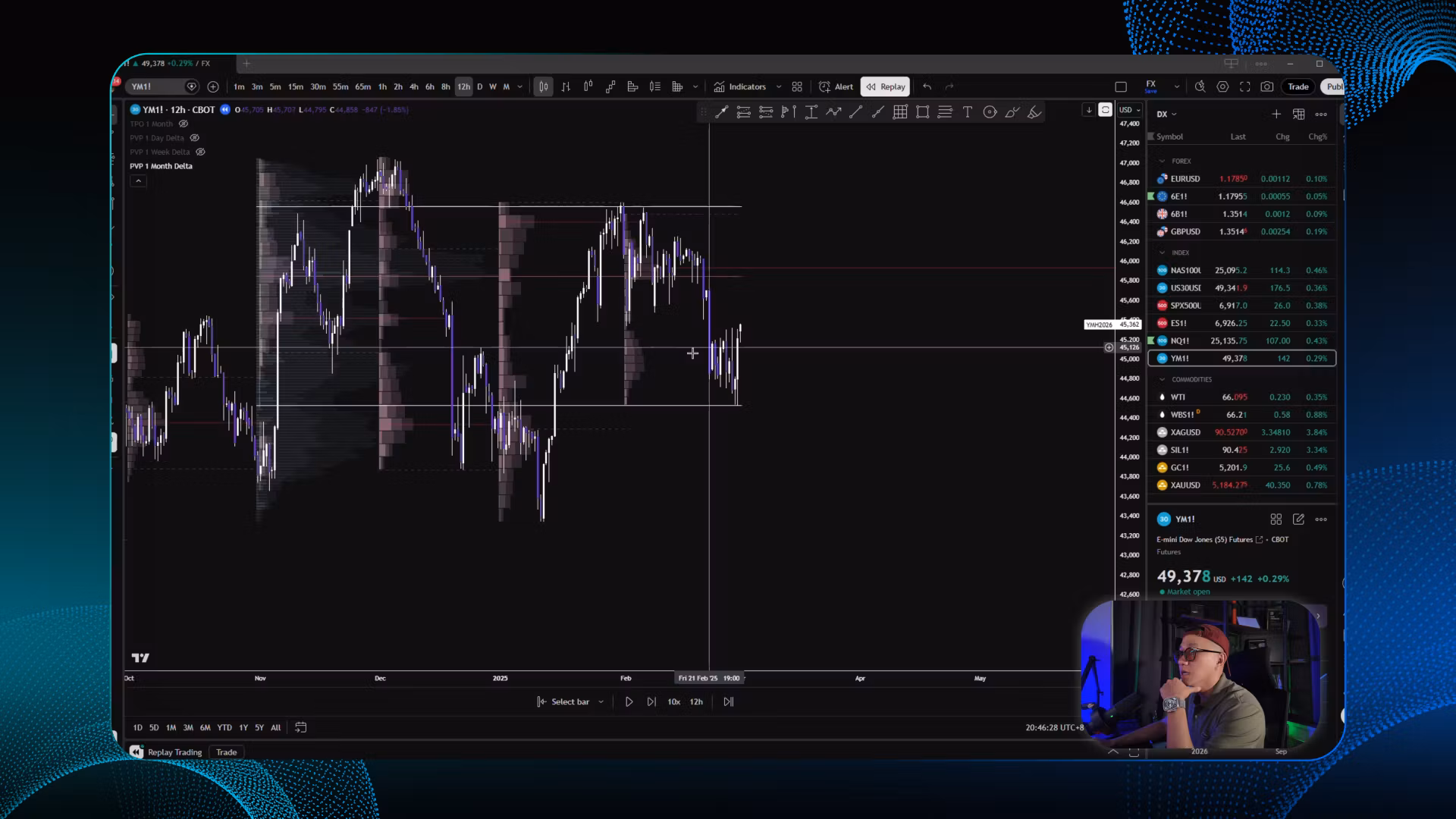The height and width of the screenshot is (819, 1456).
Task: Expand the timeframe interval dropdown
Action: tap(519, 86)
